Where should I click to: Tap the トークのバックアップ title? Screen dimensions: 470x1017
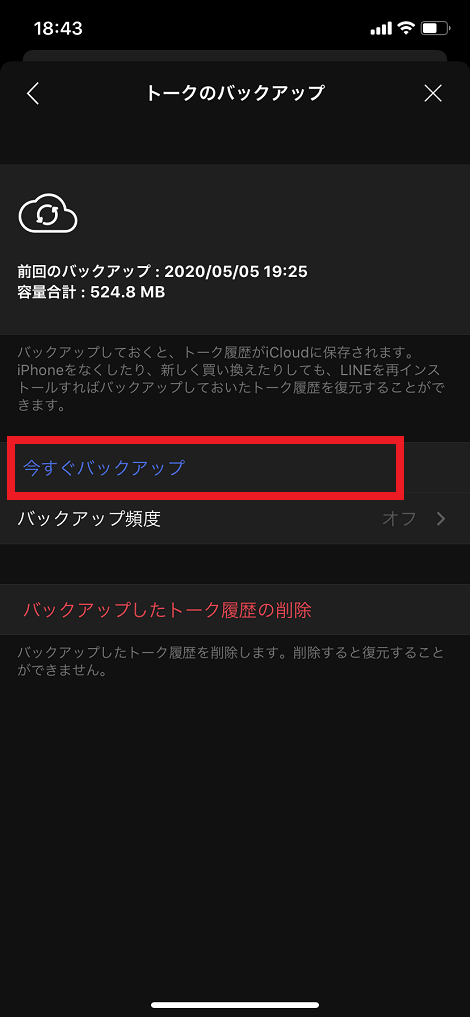[x=235, y=93]
